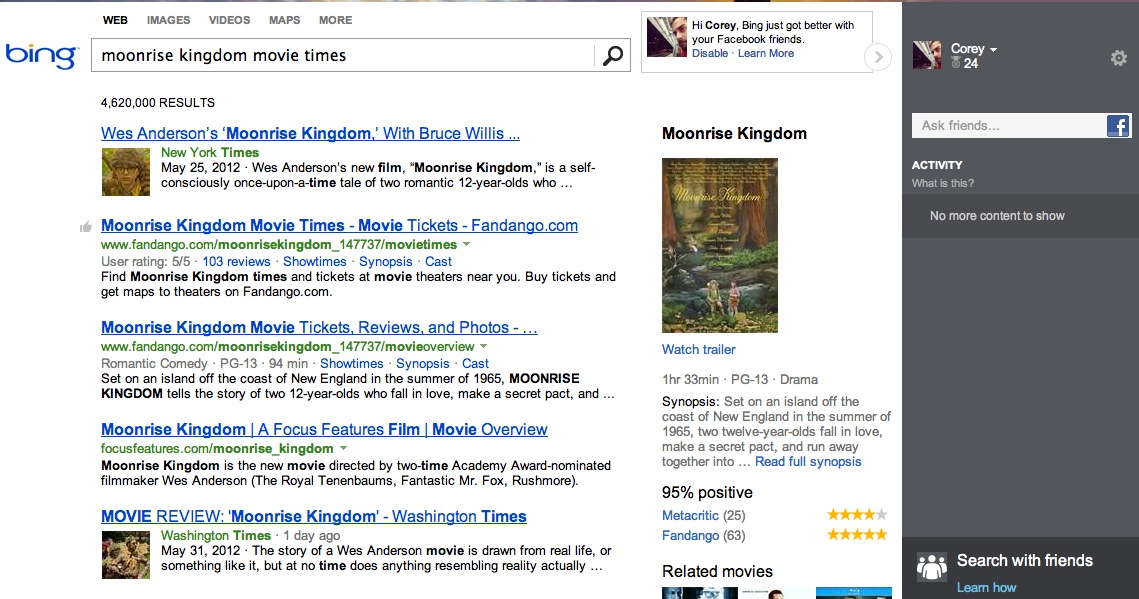Open the MAPS tab
The width and height of the screenshot is (1139, 599).
[284, 20]
